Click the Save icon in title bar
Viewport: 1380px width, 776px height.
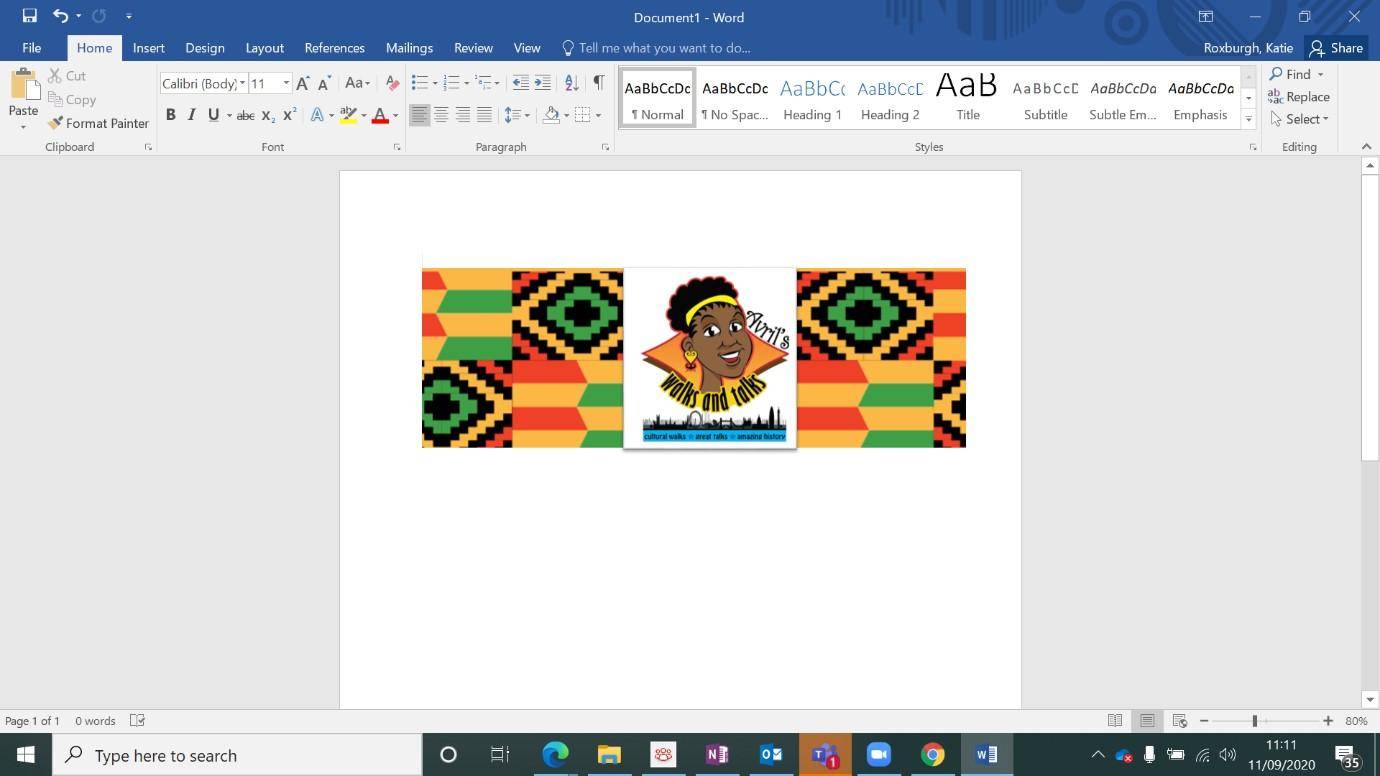tap(30, 16)
